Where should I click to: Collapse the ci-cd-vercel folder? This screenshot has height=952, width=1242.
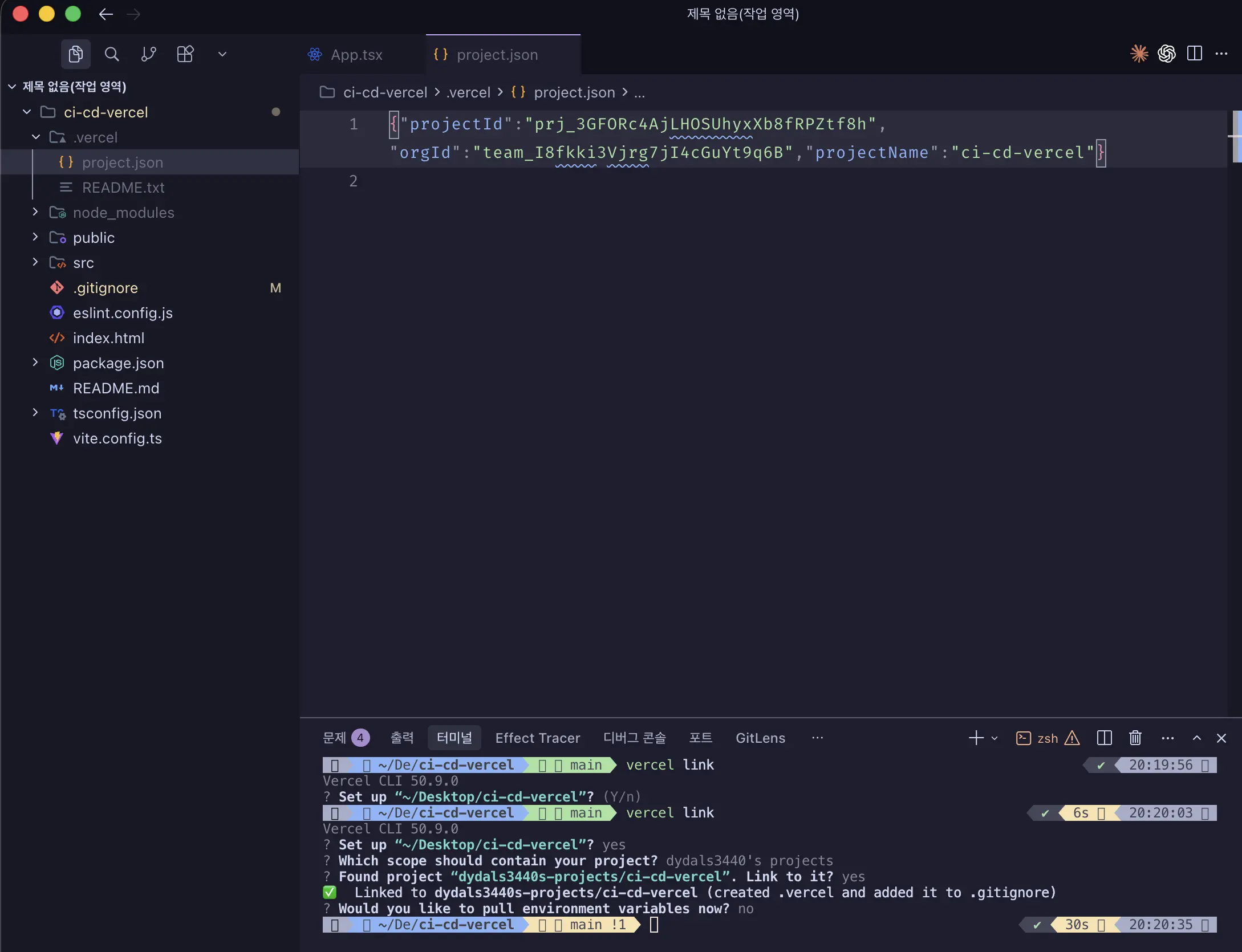click(26, 112)
